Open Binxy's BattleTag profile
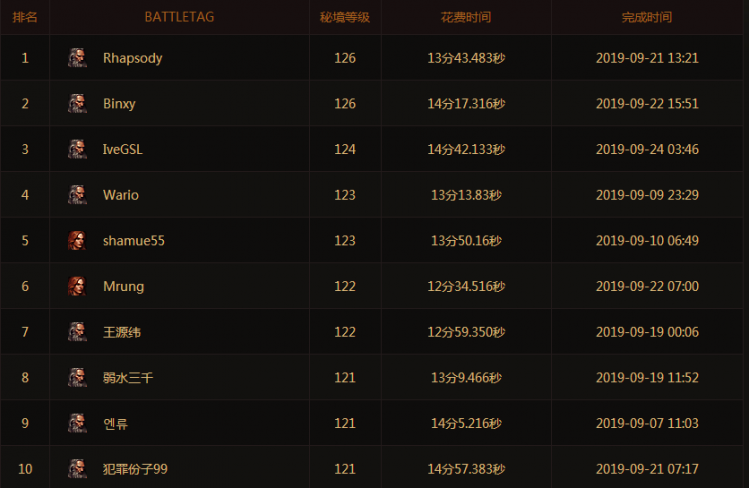The image size is (749, 488). (119, 103)
